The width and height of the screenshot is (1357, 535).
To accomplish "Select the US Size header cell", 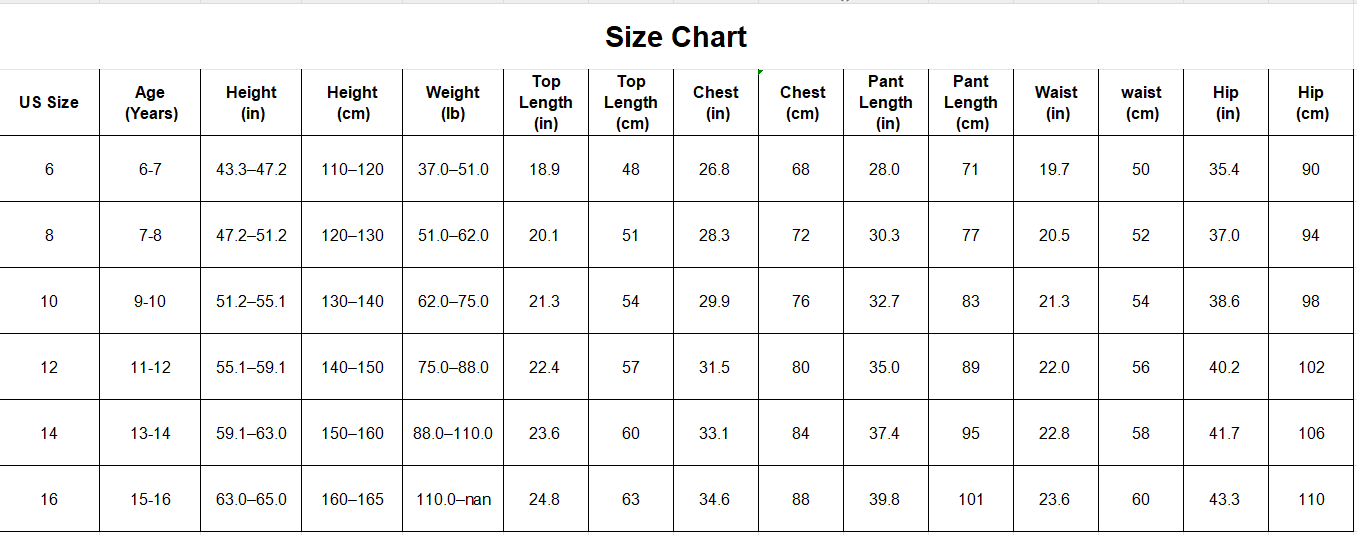I will point(49,102).
